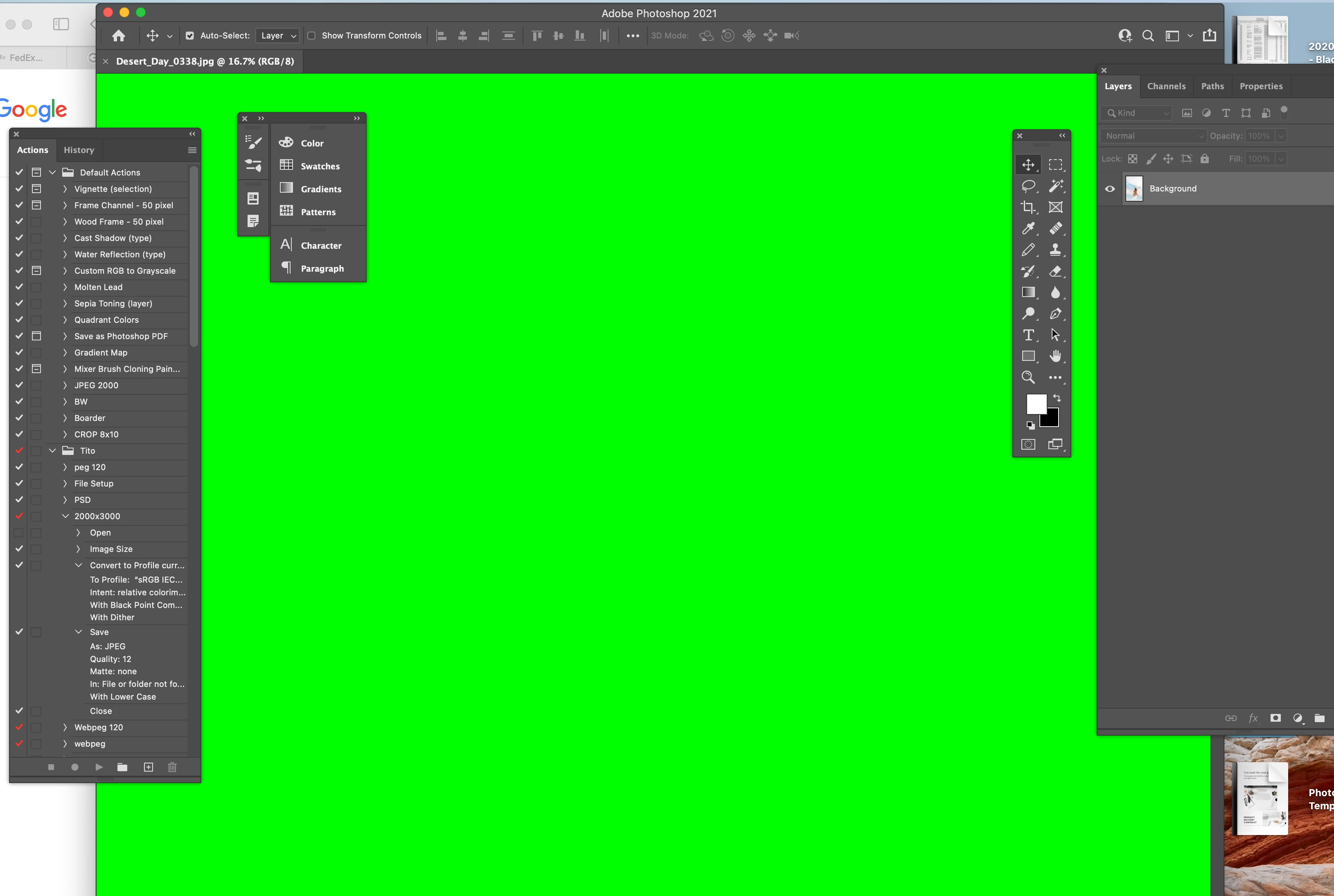Select the Crop tool
The height and width of the screenshot is (896, 1334).
1028,207
